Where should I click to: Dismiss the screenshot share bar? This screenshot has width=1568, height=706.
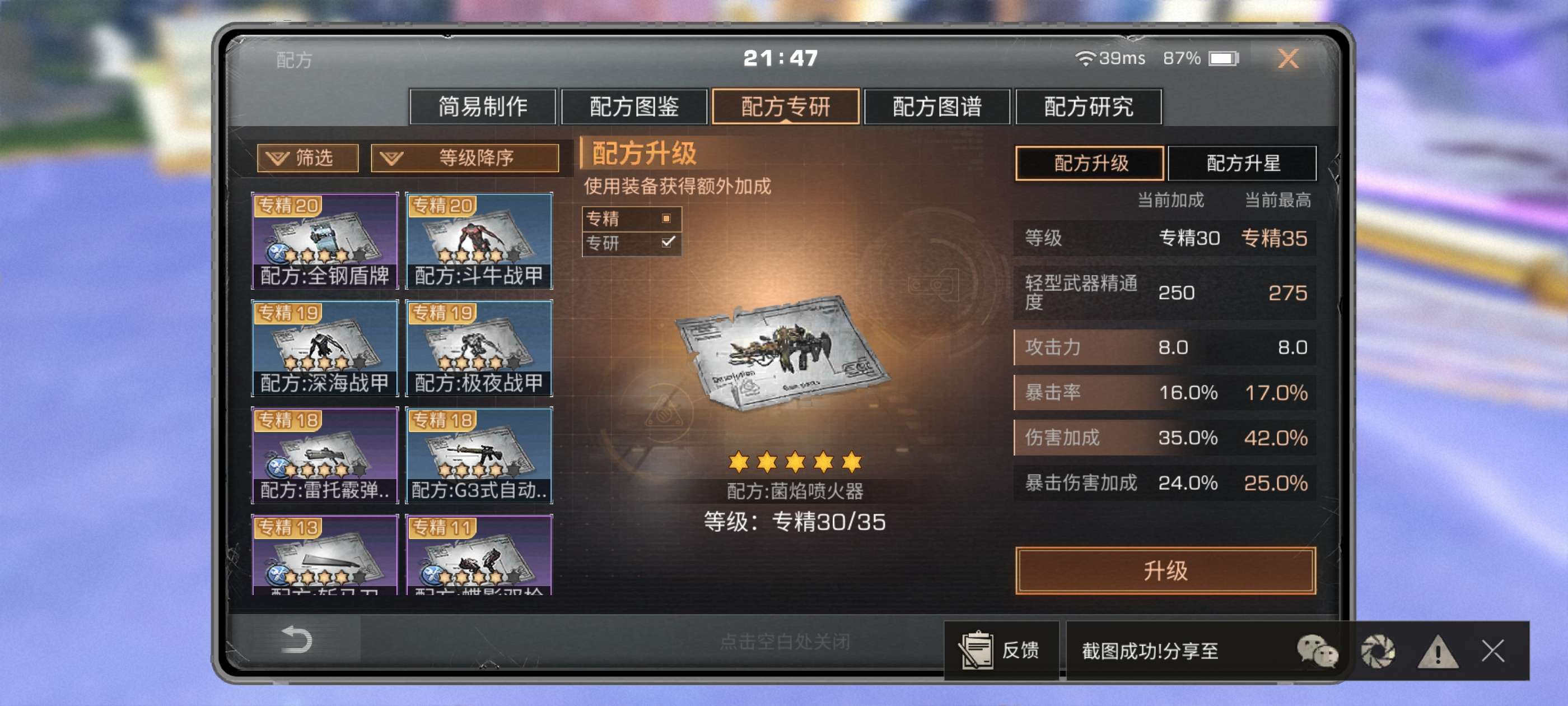tap(1493, 651)
